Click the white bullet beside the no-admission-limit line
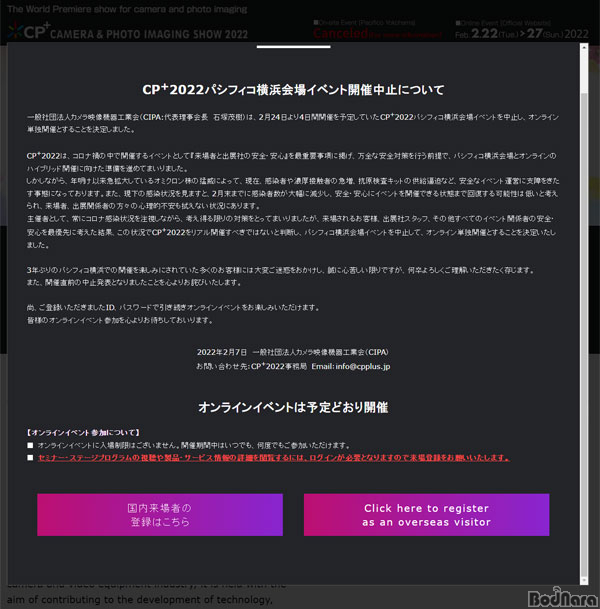600x609 pixels. coord(30,445)
